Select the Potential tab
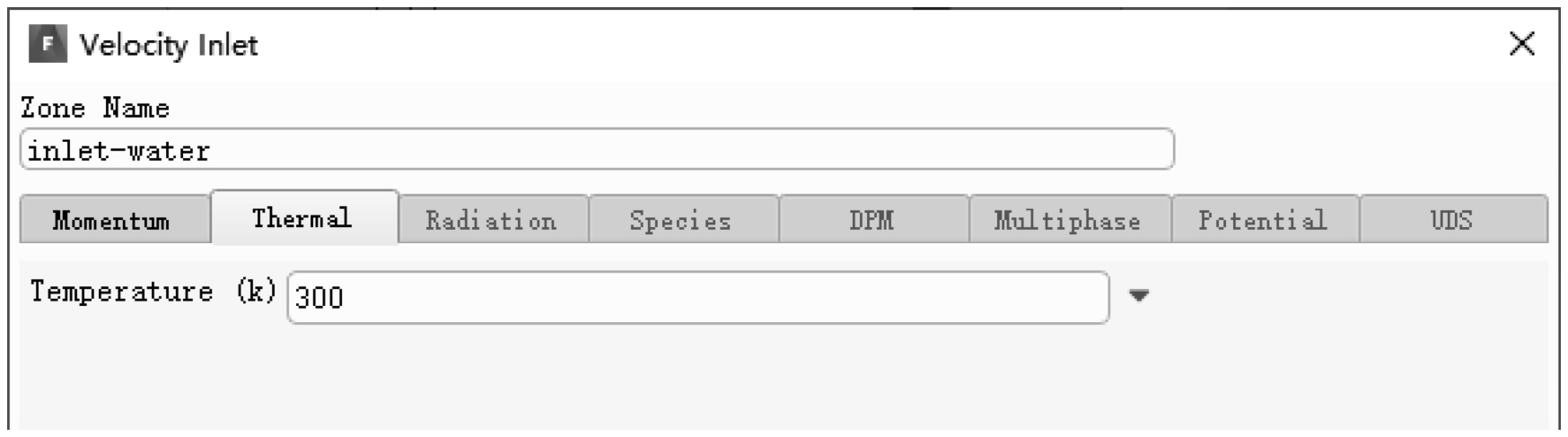This screenshot has height=437, width=1568. click(1266, 220)
